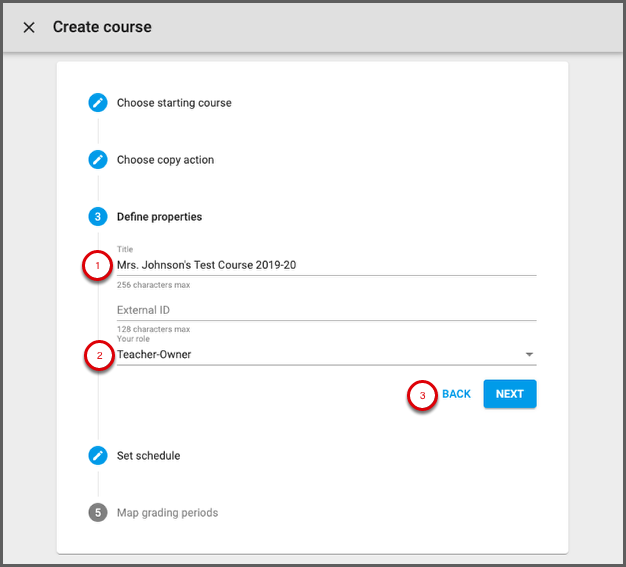Select the Define properties step heading
Screen dimensions: 626x567
[159, 217]
